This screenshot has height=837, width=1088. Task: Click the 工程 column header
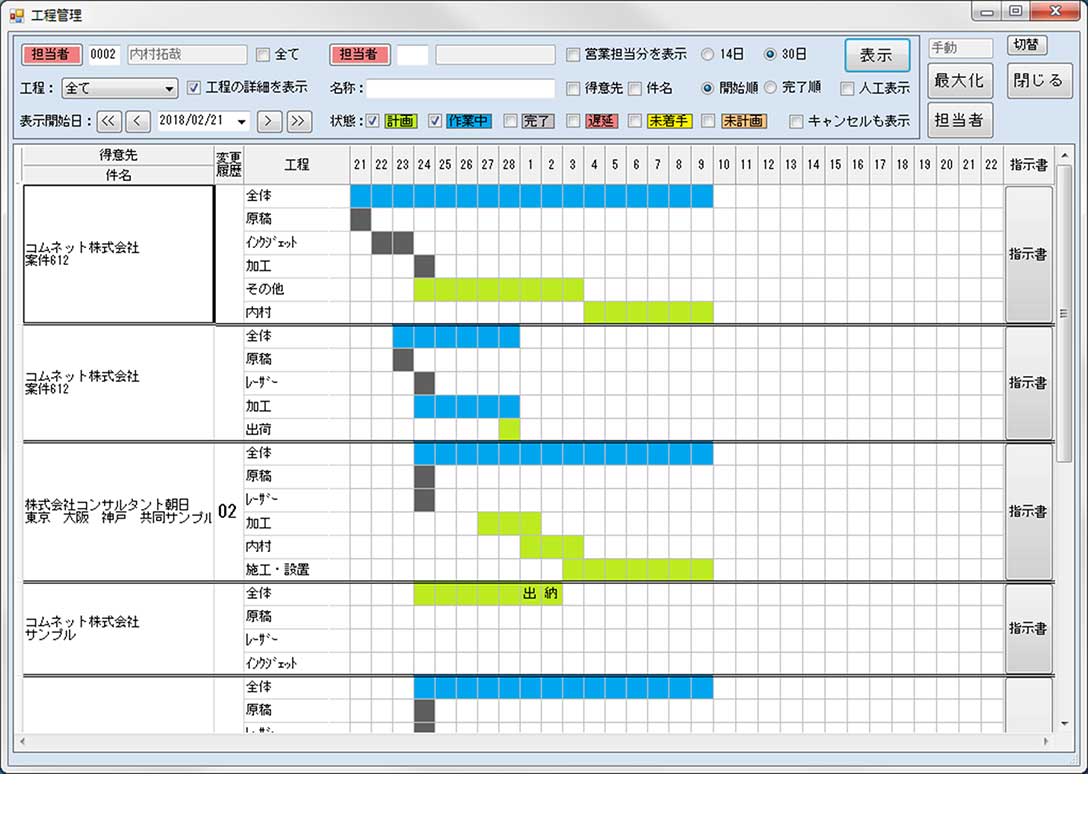pos(296,165)
